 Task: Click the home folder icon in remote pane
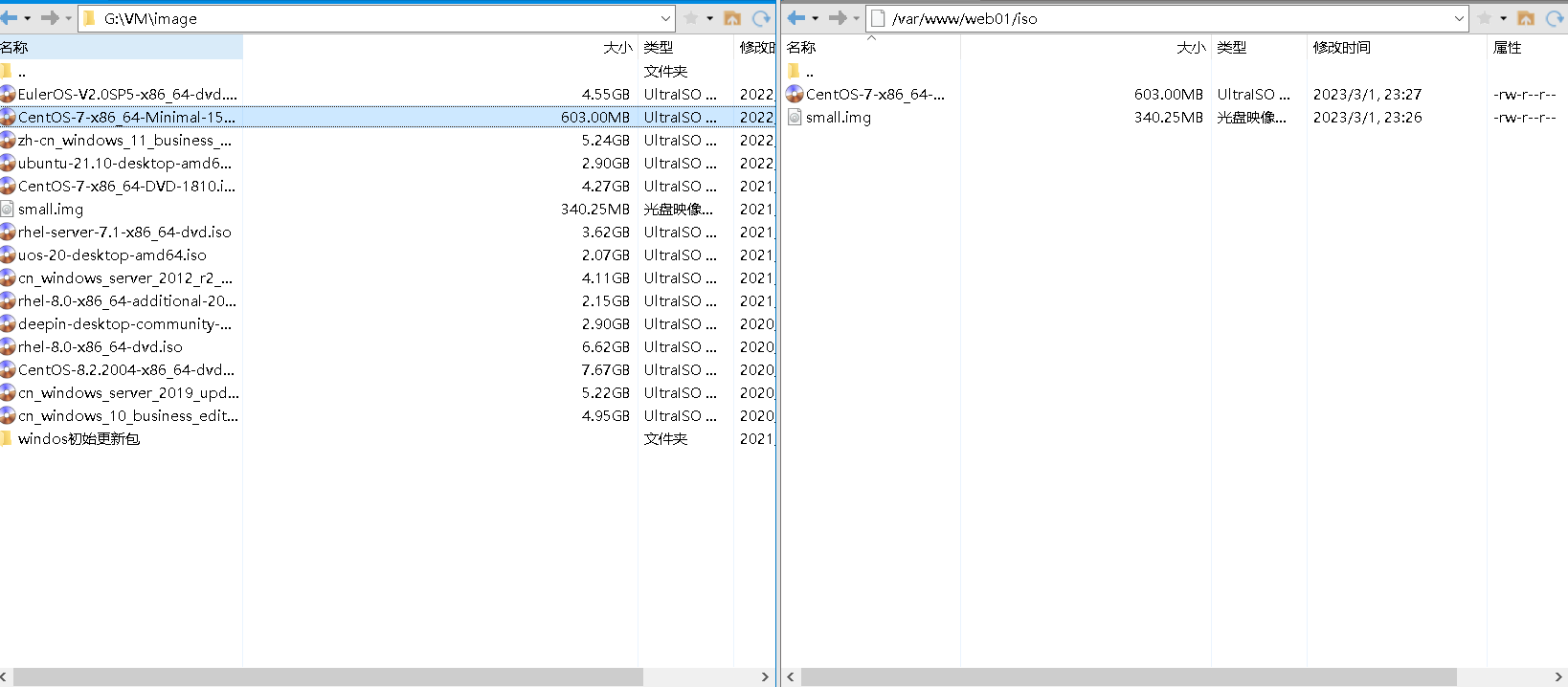tap(1526, 18)
